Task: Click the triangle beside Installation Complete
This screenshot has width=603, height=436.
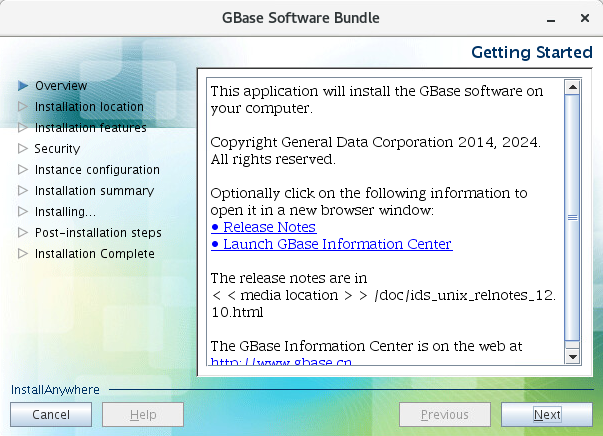Action: coord(23,253)
